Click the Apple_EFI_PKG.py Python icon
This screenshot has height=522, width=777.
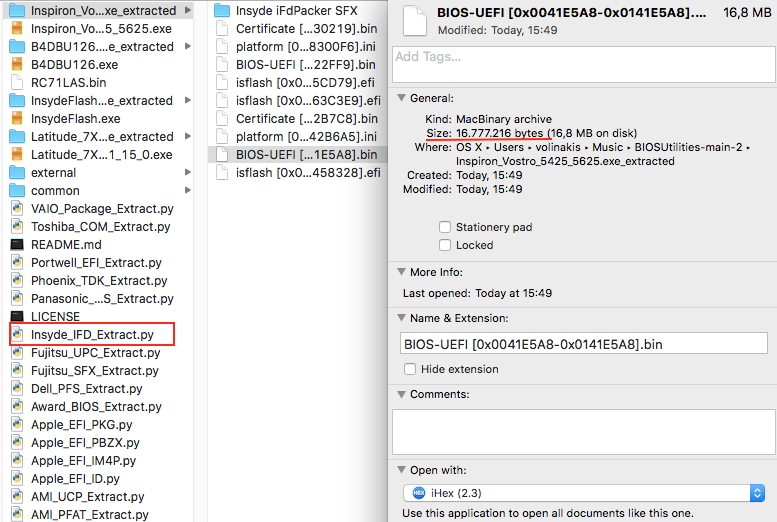pos(17,424)
